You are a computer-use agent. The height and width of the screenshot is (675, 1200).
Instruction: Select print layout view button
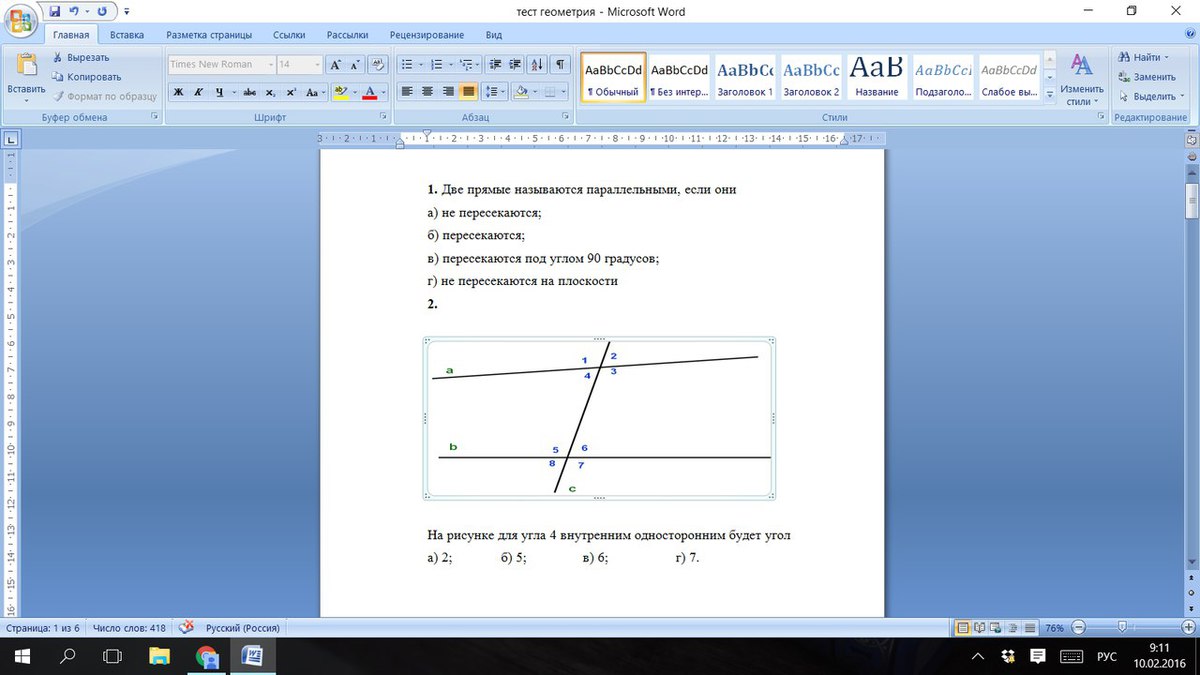point(963,628)
